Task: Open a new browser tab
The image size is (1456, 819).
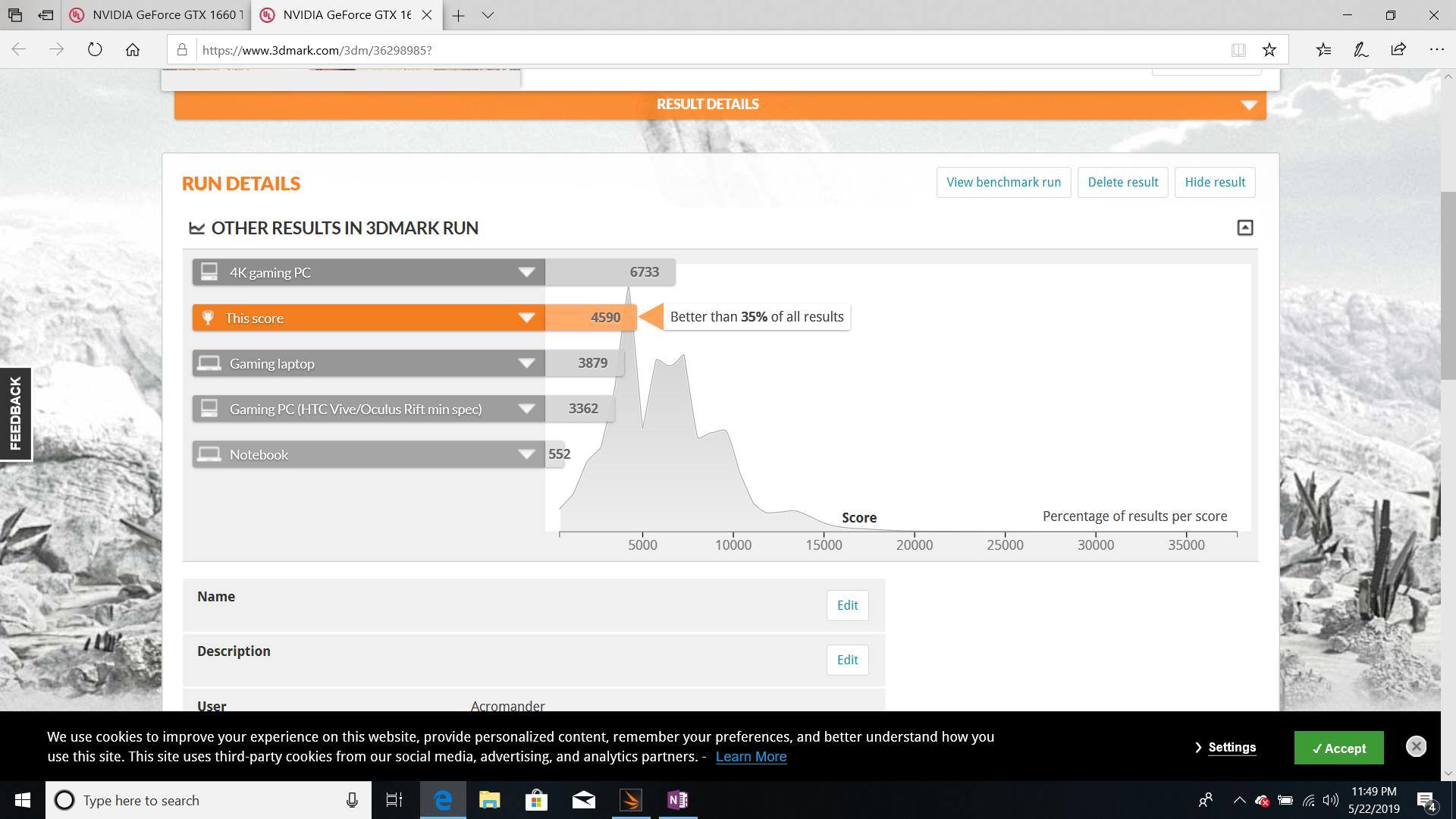Action: coord(458,15)
